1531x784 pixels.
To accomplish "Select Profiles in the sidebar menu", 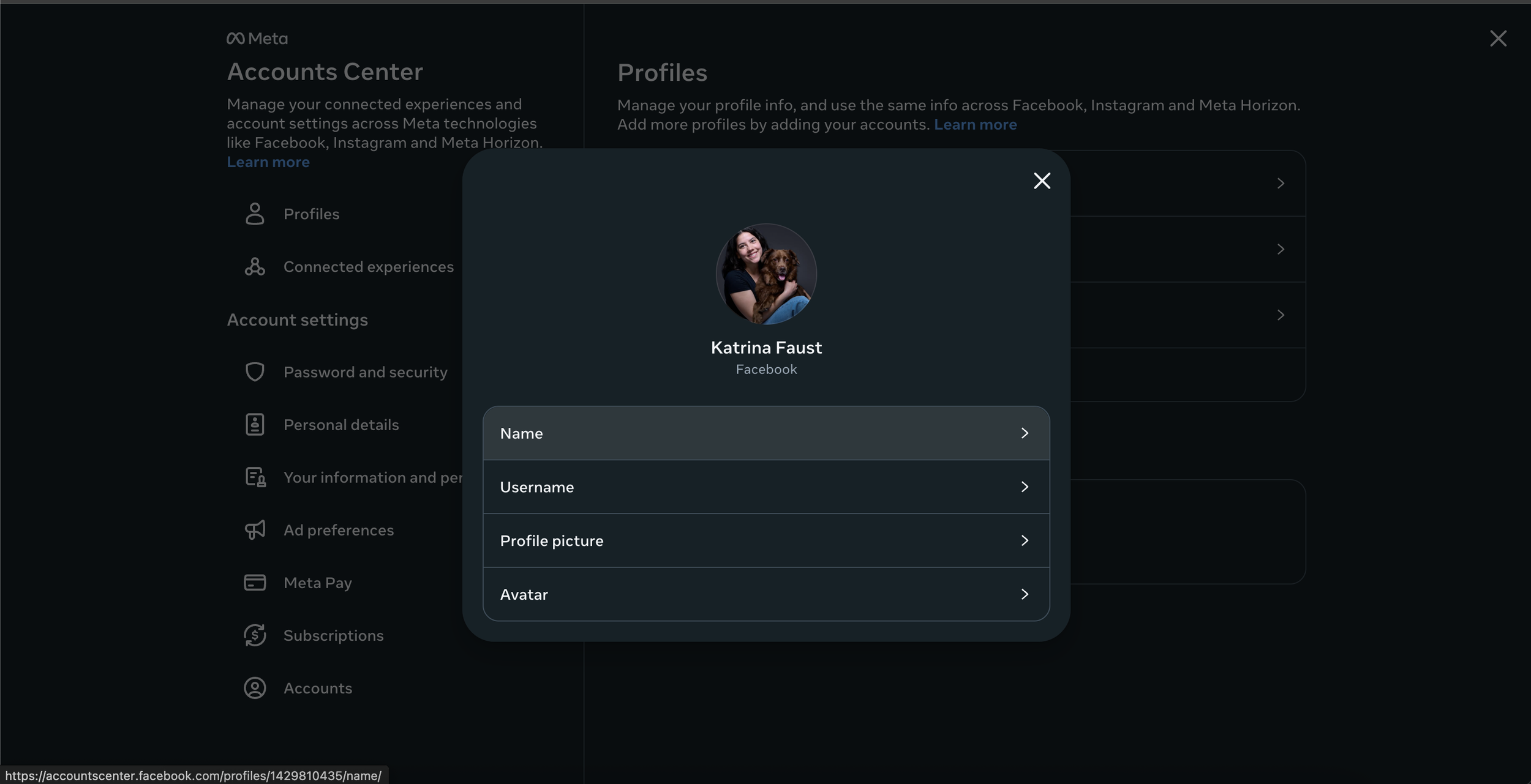I will pyautogui.click(x=311, y=214).
